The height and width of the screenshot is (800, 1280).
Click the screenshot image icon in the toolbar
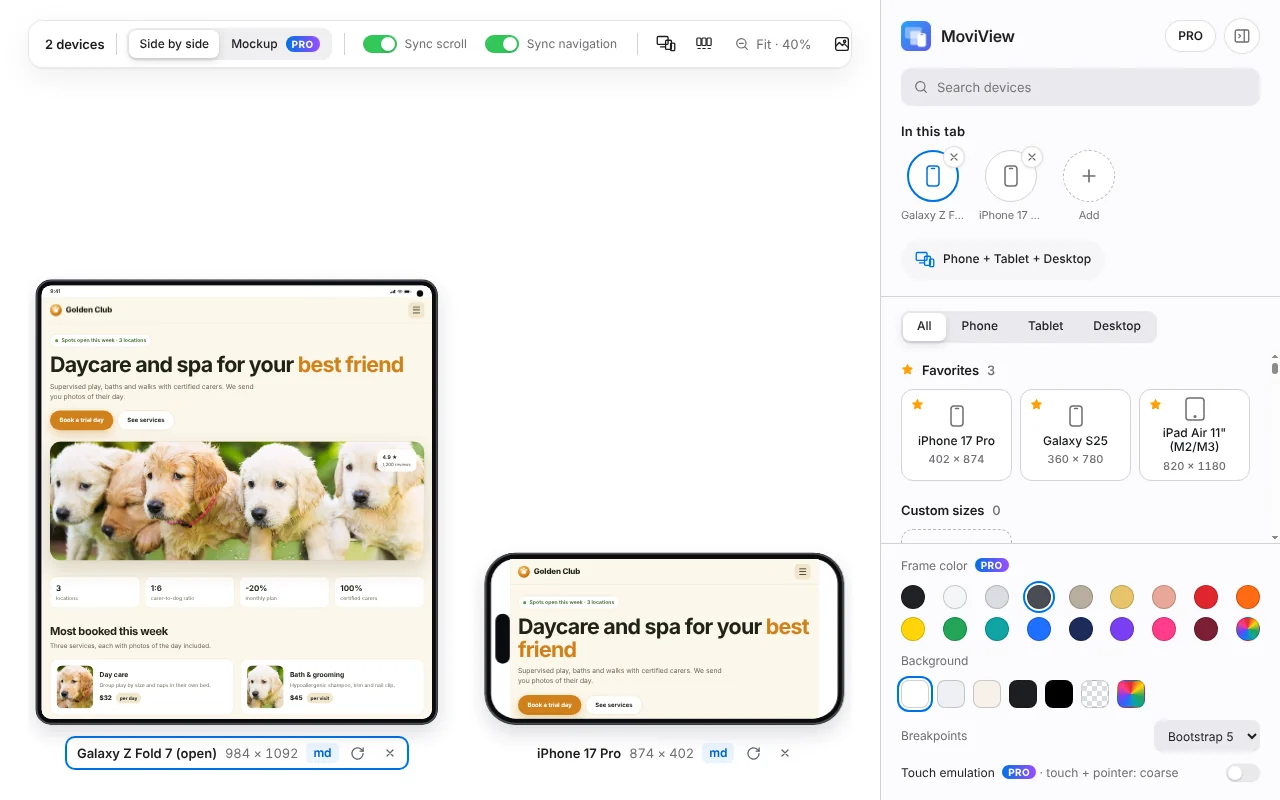pyautogui.click(x=841, y=44)
